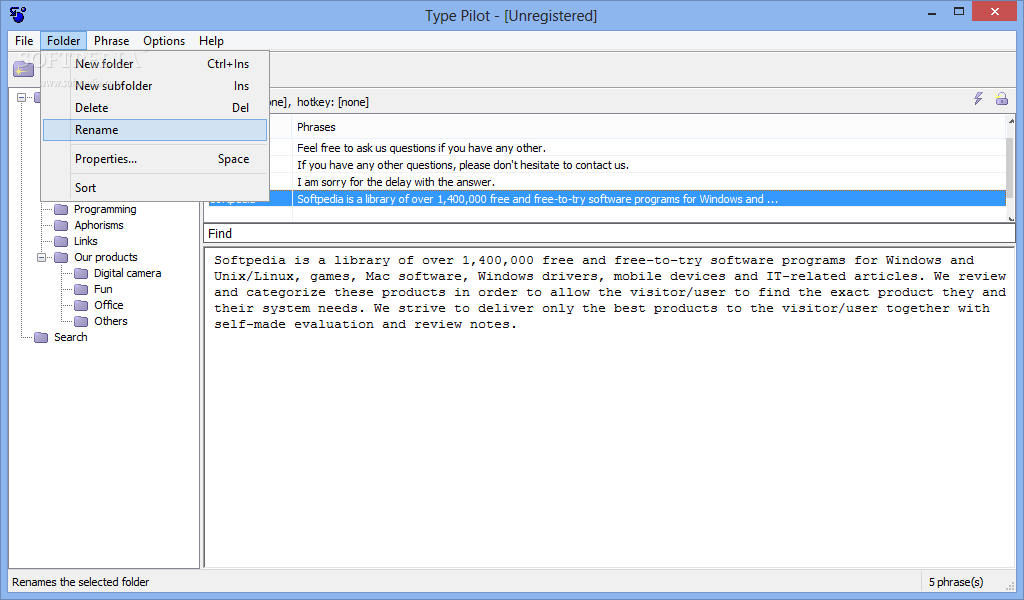Click the Find input field
Viewport: 1024px width, 600px height.
(609, 234)
